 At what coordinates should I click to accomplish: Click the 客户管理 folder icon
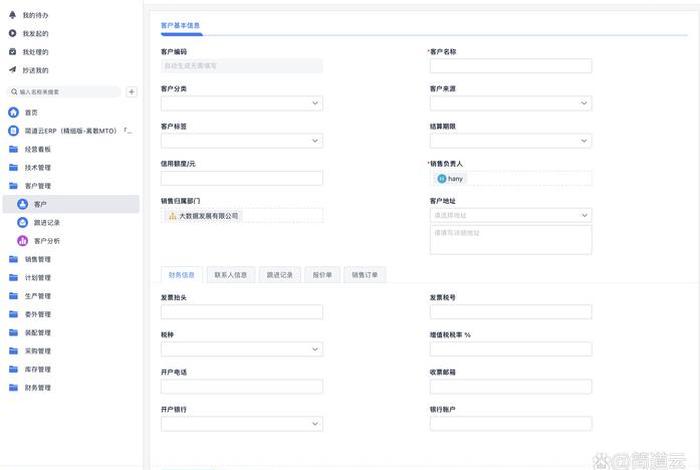coord(13,186)
